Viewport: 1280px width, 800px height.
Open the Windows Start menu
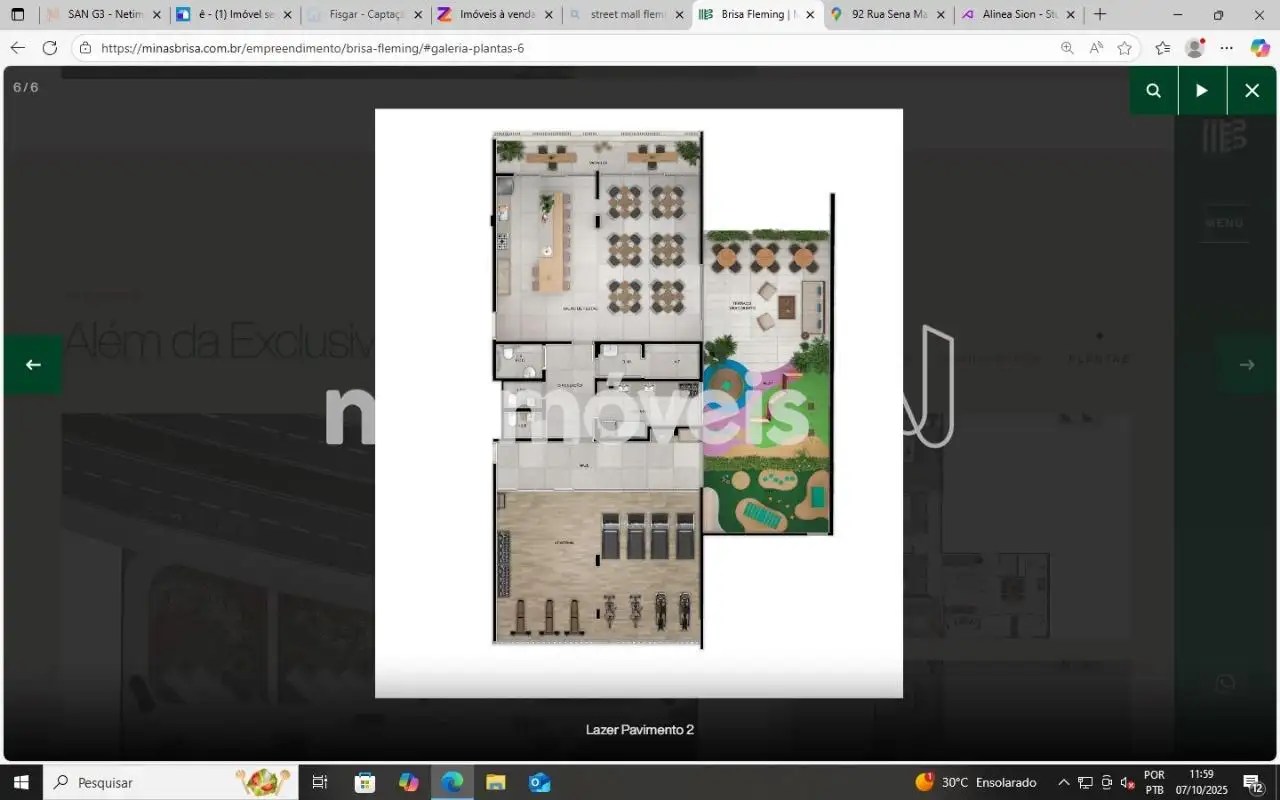point(21,782)
